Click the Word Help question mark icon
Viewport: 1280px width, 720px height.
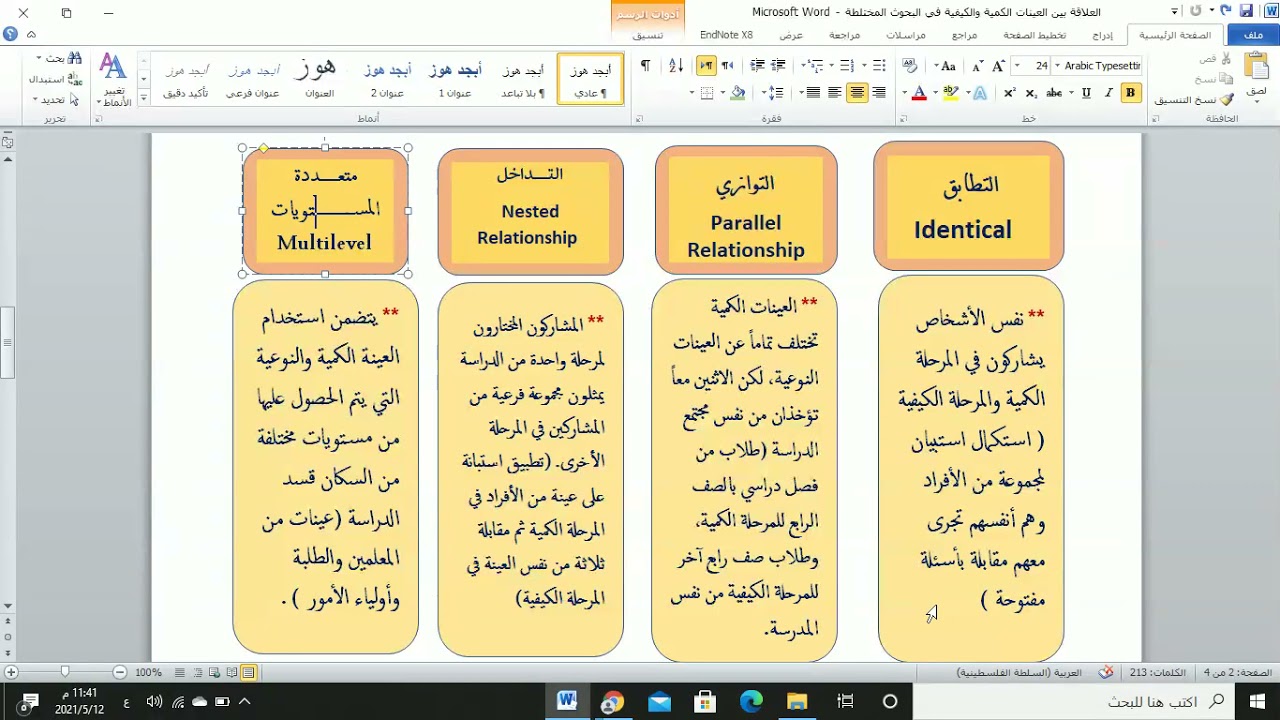point(9,33)
